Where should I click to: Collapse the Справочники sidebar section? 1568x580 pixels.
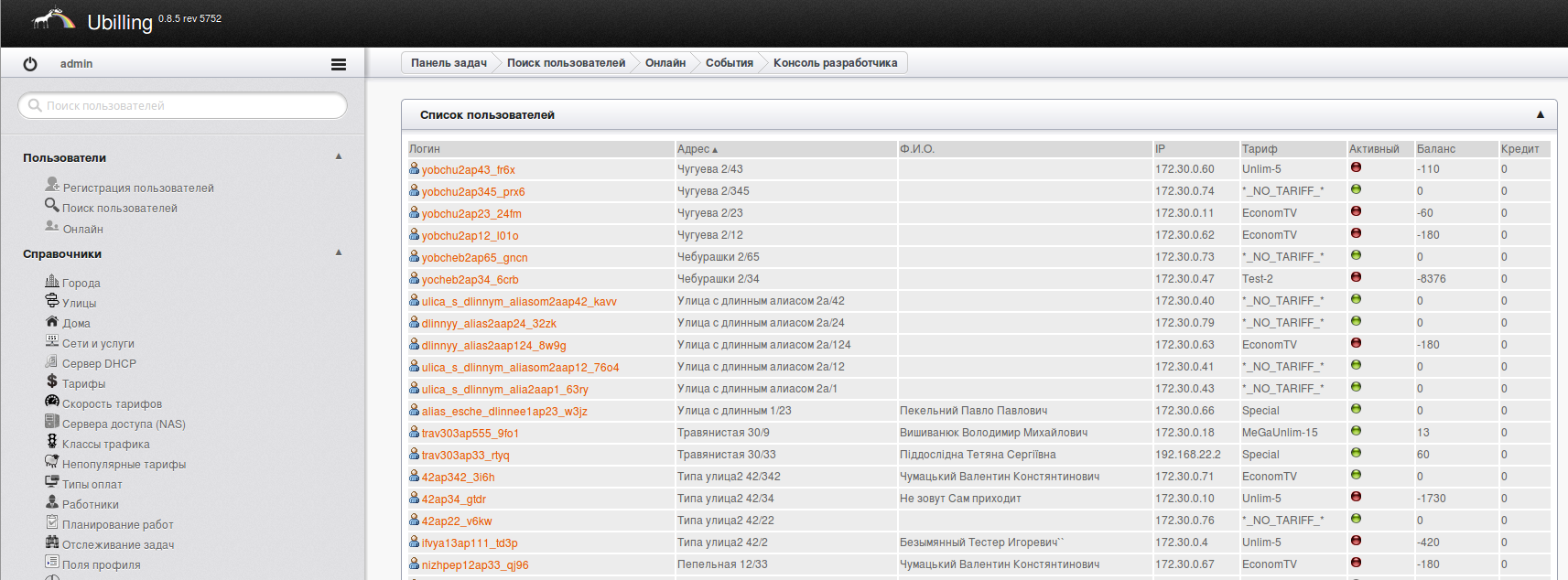tap(339, 252)
